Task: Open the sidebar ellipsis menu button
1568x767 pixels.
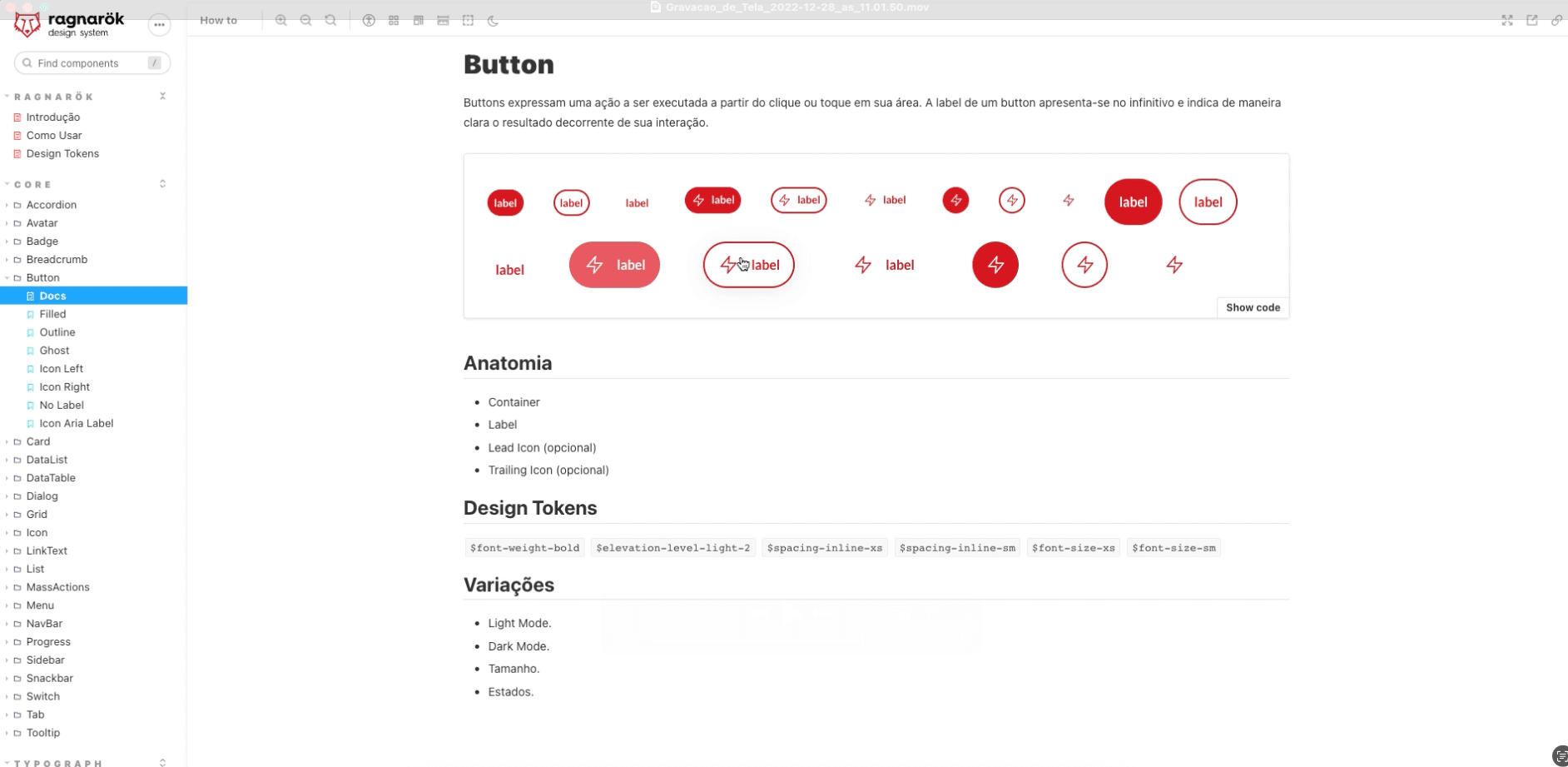Action: point(159,25)
